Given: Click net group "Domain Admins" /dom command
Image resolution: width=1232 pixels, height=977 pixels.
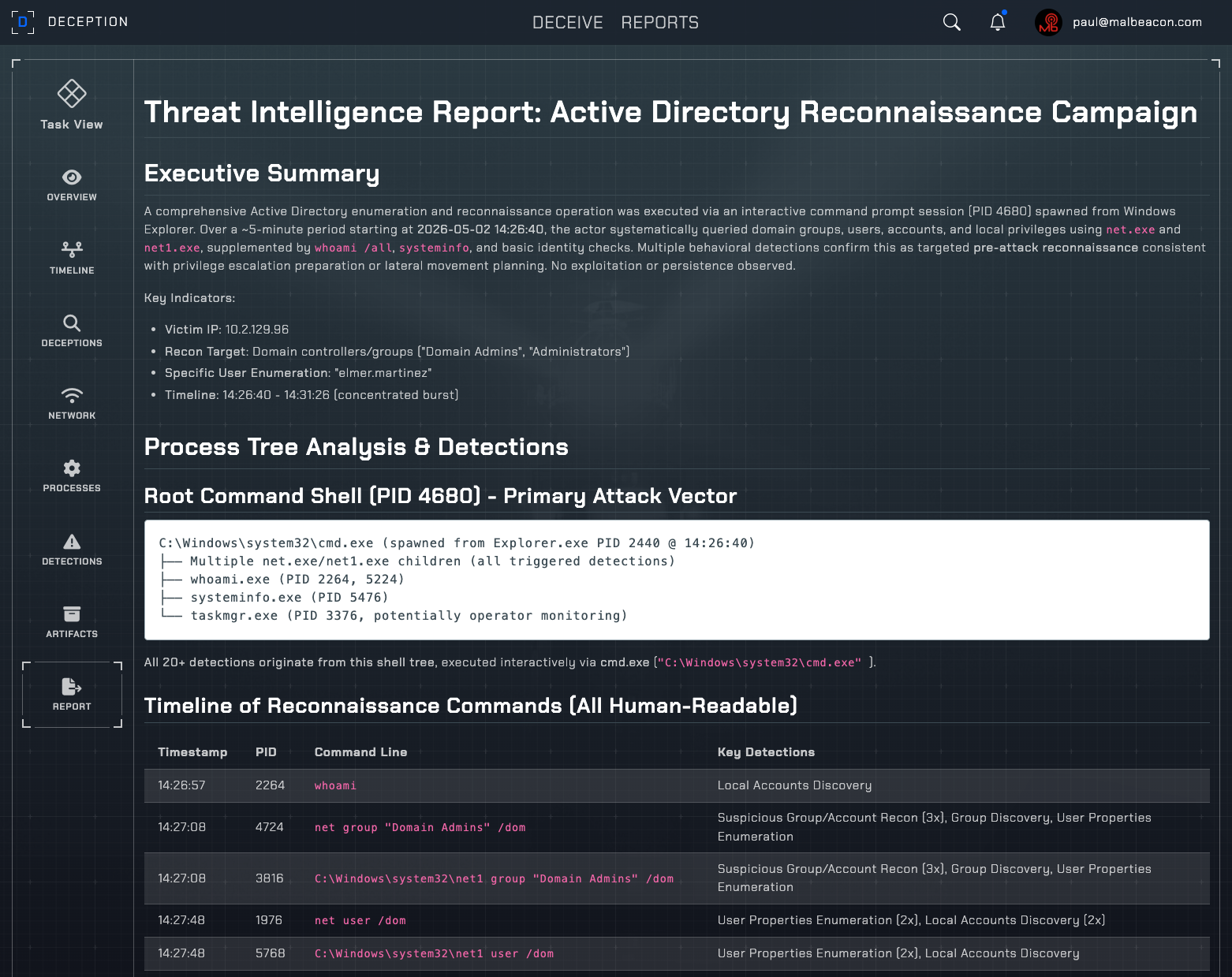Looking at the screenshot, I should [420, 827].
